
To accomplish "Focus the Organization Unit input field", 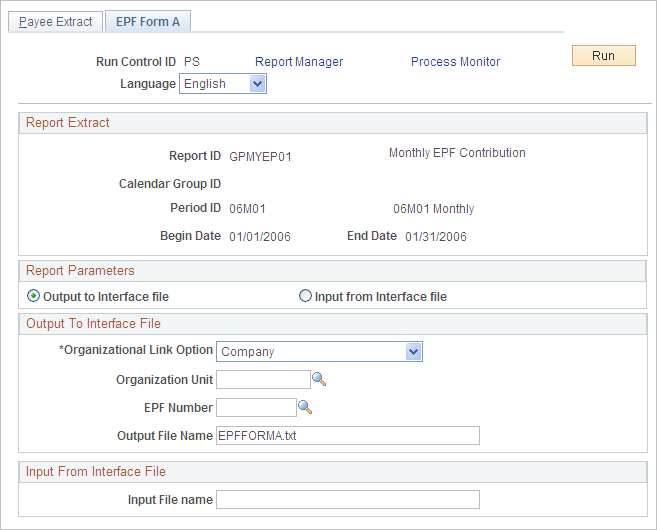I will click(x=263, y=380).
